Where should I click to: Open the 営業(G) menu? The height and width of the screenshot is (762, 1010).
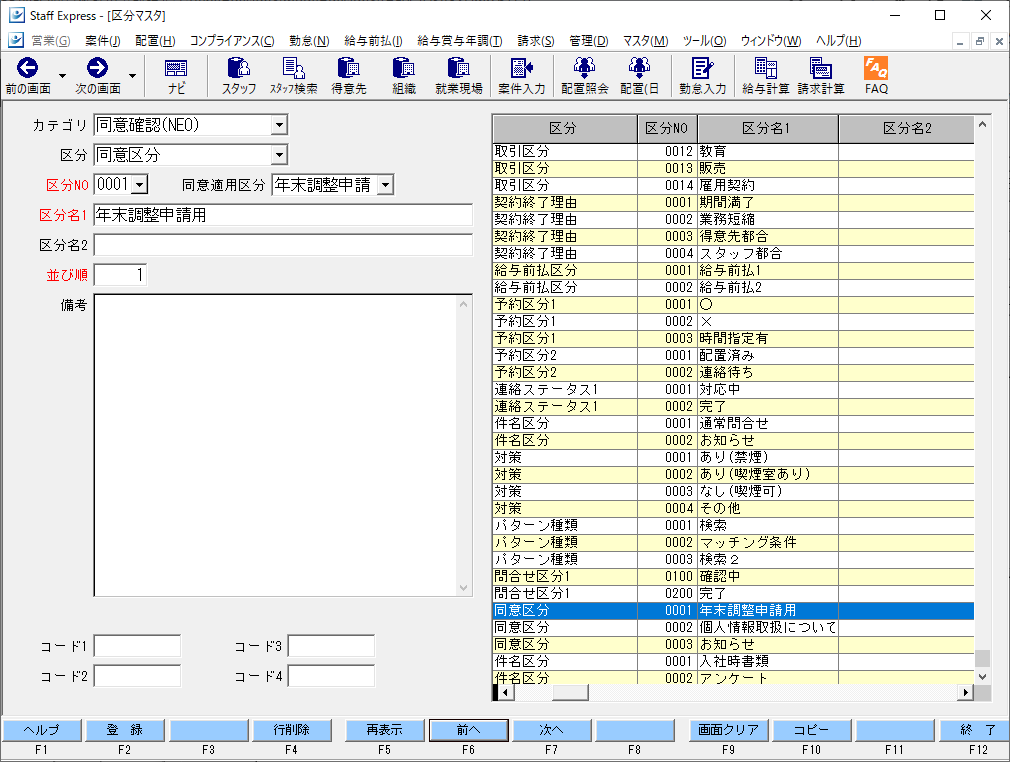tap(50, 41)
